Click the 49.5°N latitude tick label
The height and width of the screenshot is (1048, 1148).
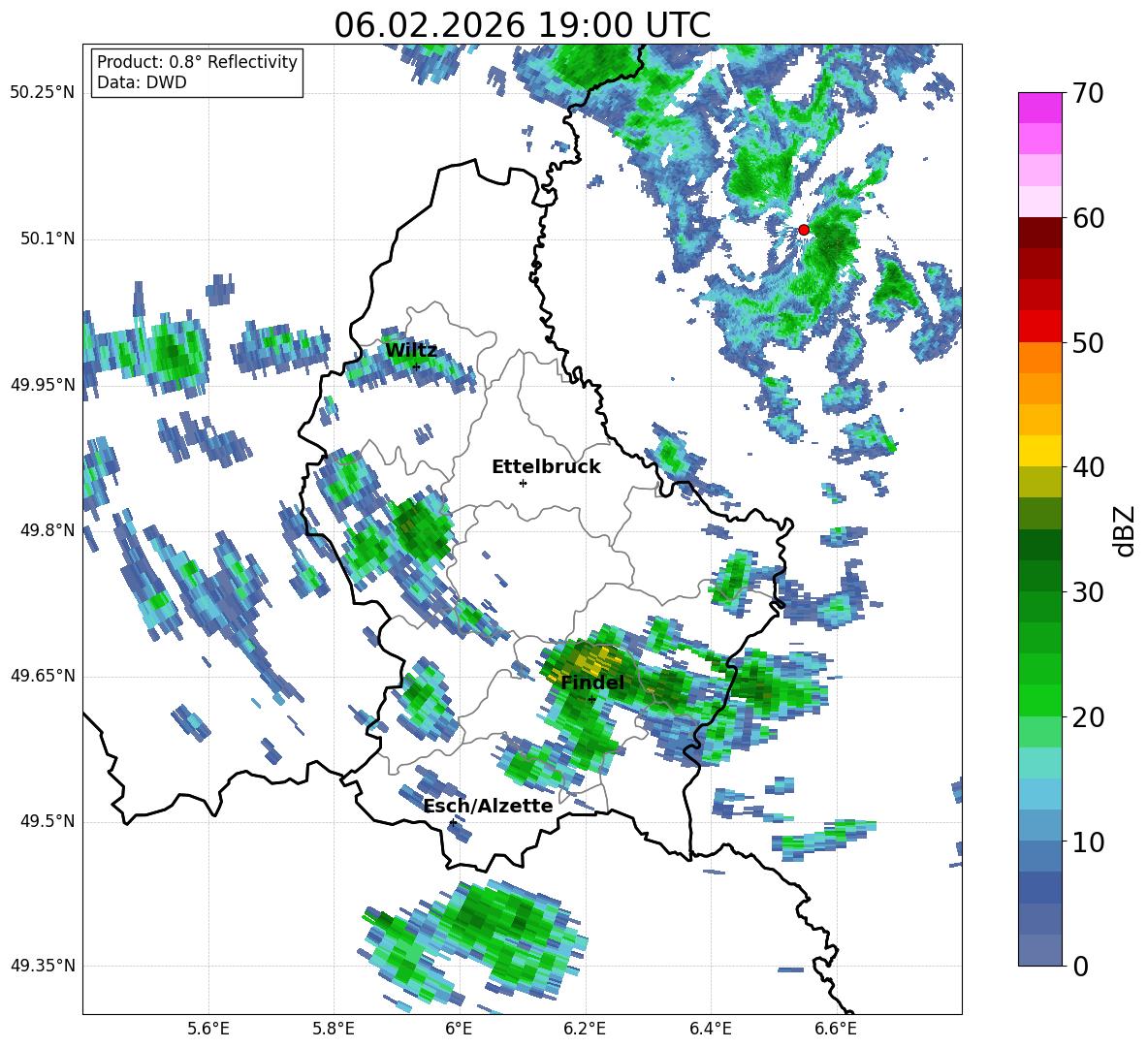[48, 821]
